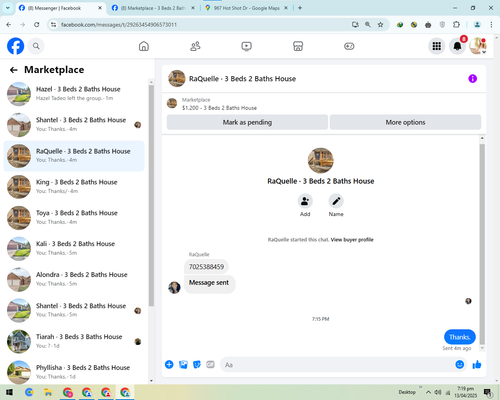Open the taskbar clock 7:19 pm
This screenshot has height=400, width=500.
click(x=465, y=392)
